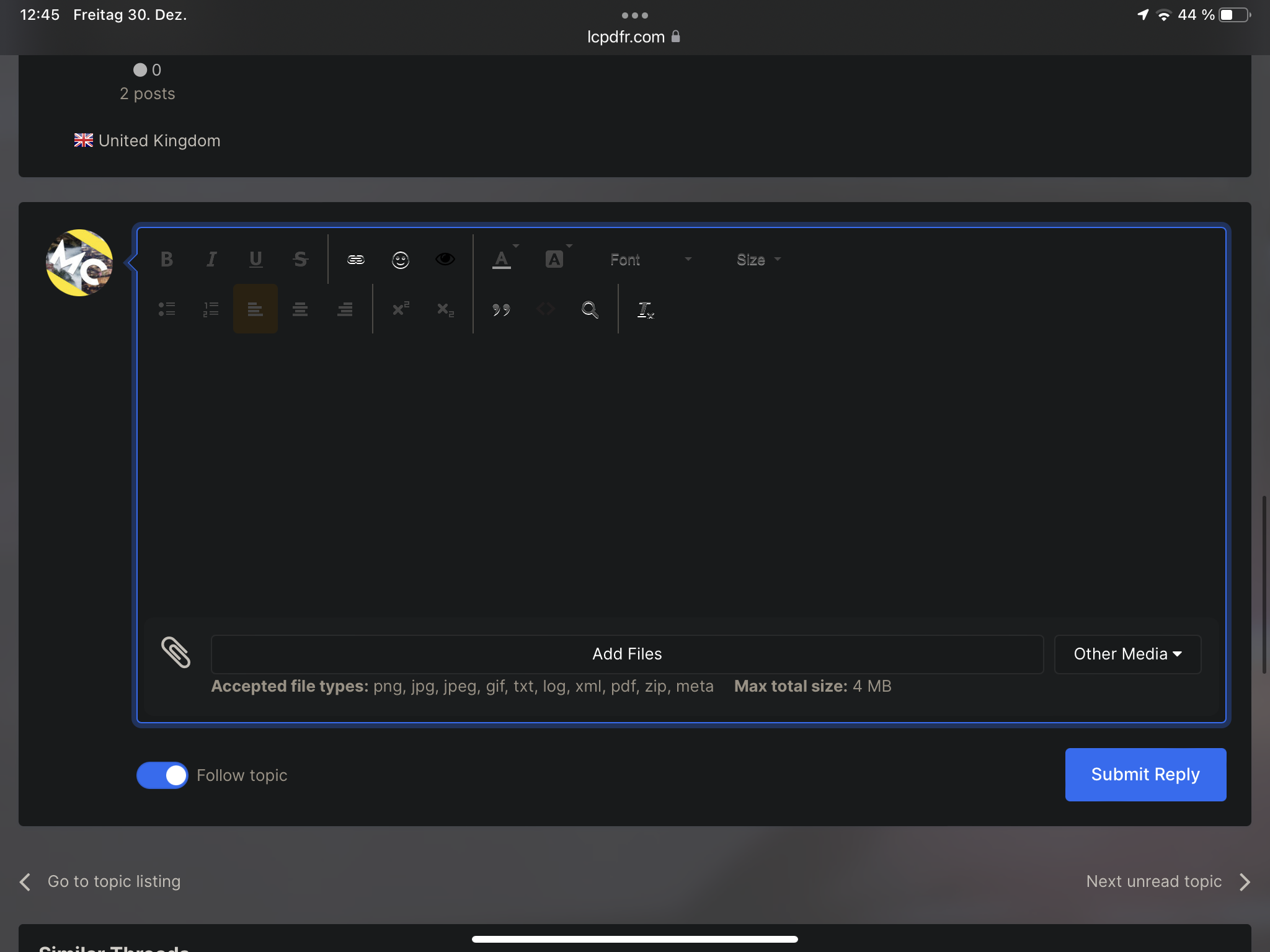1270x952 pixels.
Task: Open the text color picker
Action: [x=502, y=259]
